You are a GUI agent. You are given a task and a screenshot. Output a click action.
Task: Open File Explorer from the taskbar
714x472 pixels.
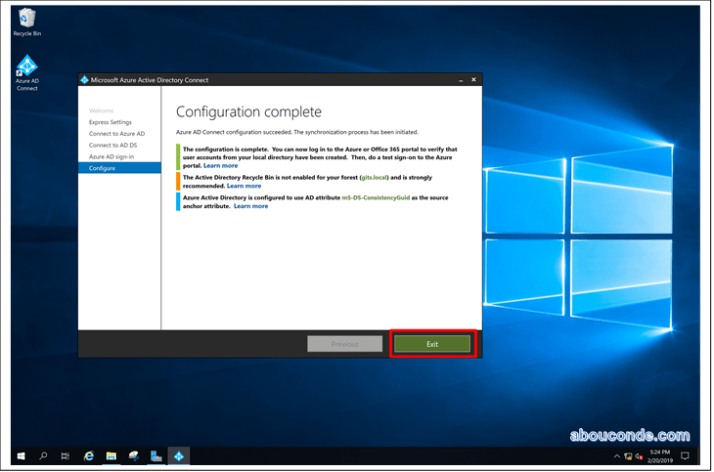click(111, 456)
